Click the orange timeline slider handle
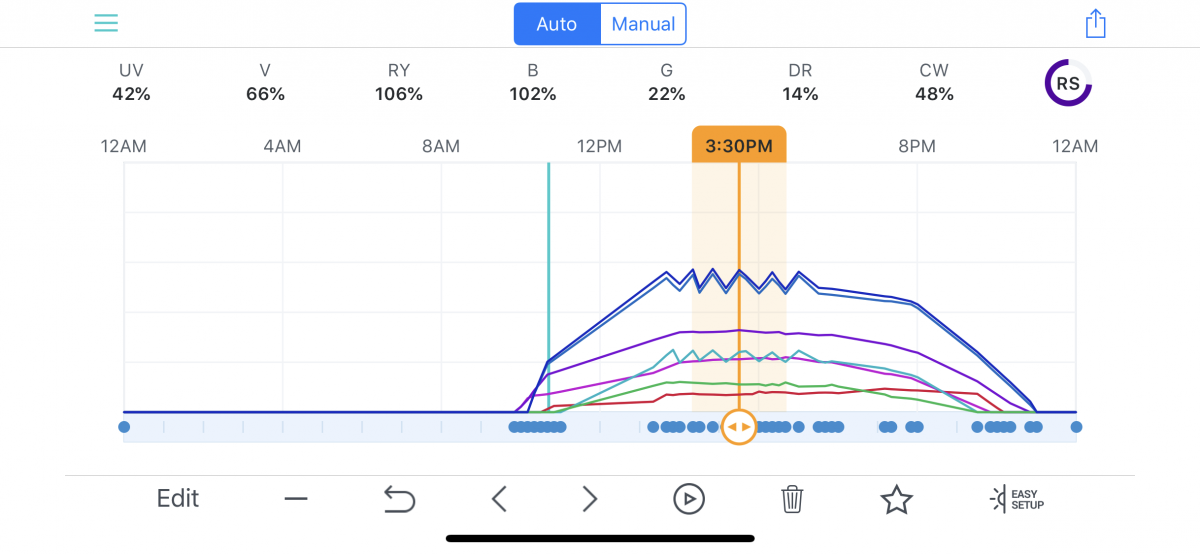This screenshot has height=554, width=1200. pyautogui.click(x=739, y=427)
